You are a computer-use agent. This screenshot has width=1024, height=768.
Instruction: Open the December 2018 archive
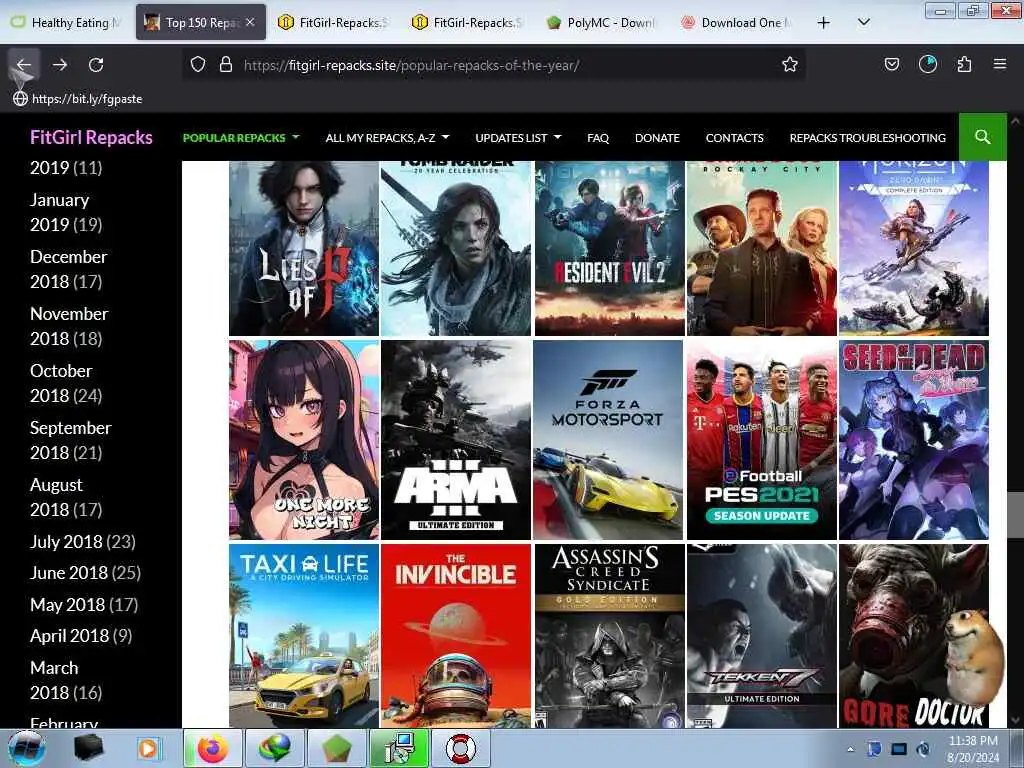pyautogui.click(x=69, y=269)
